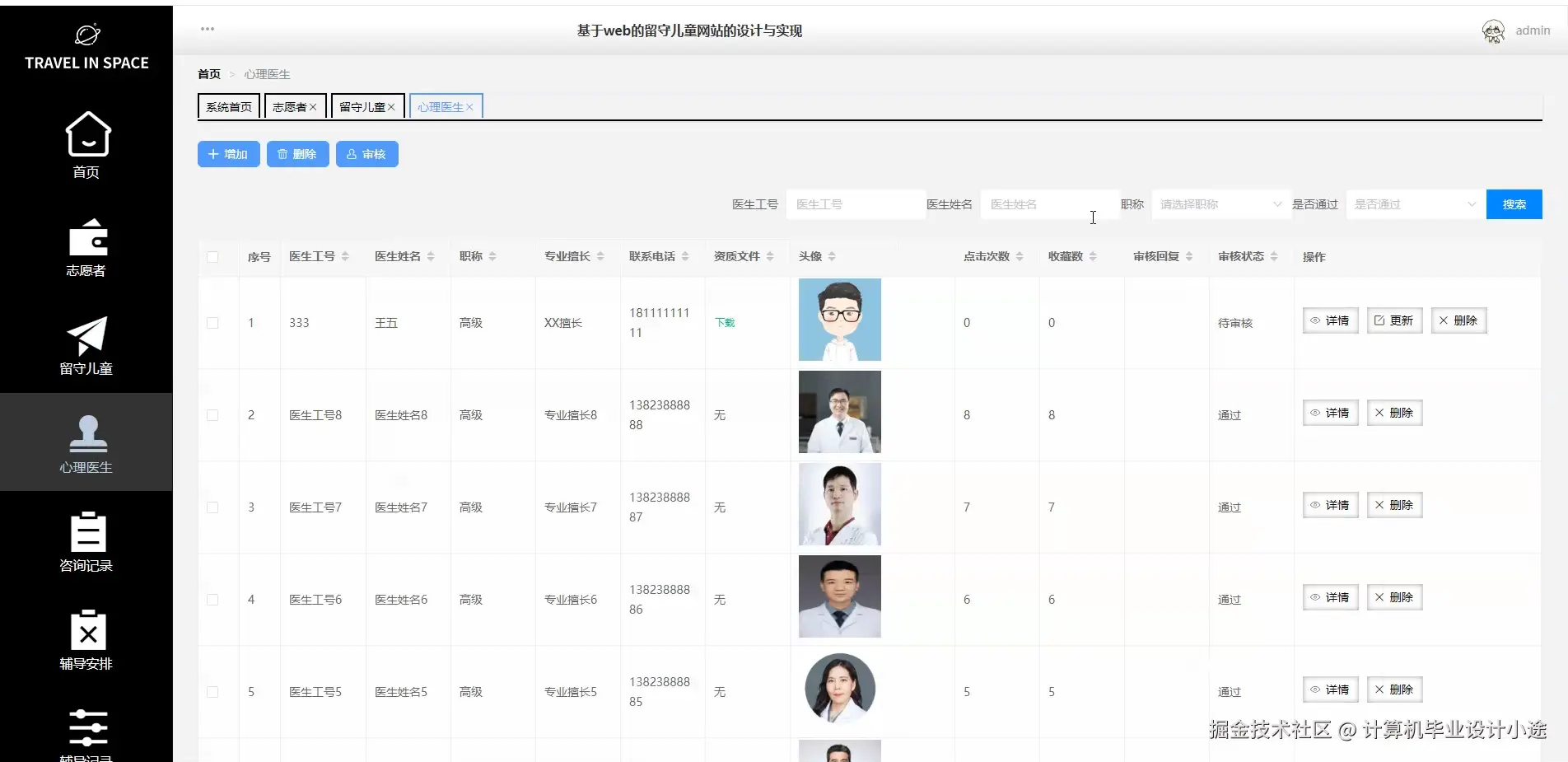The width and height of the screenshot is (1568, 762).
Task: View 详情 for 医生姓名5
Action: tap(1331, 690)
